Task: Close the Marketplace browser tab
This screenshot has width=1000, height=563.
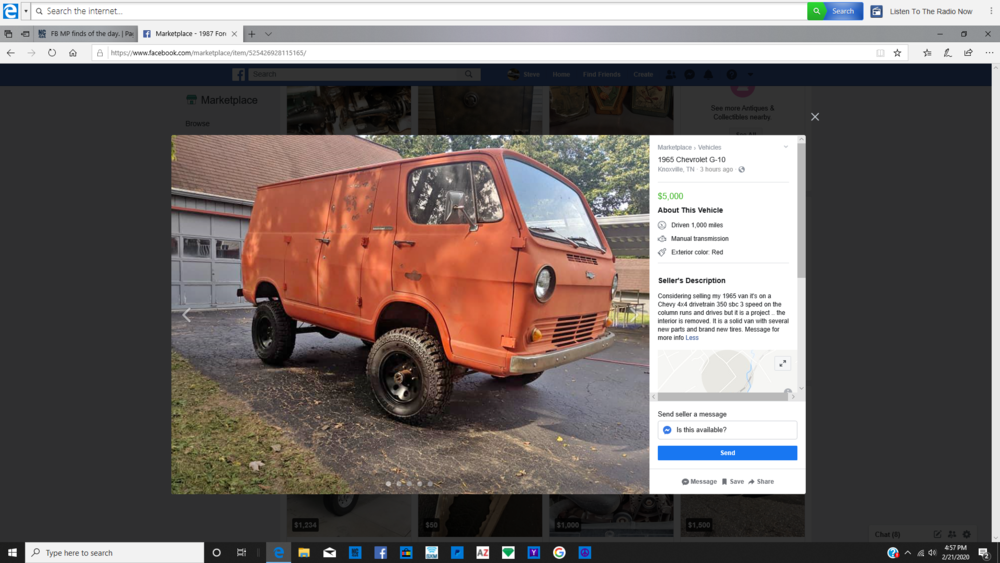Action: pyautogui.click(x=234, y=34)
